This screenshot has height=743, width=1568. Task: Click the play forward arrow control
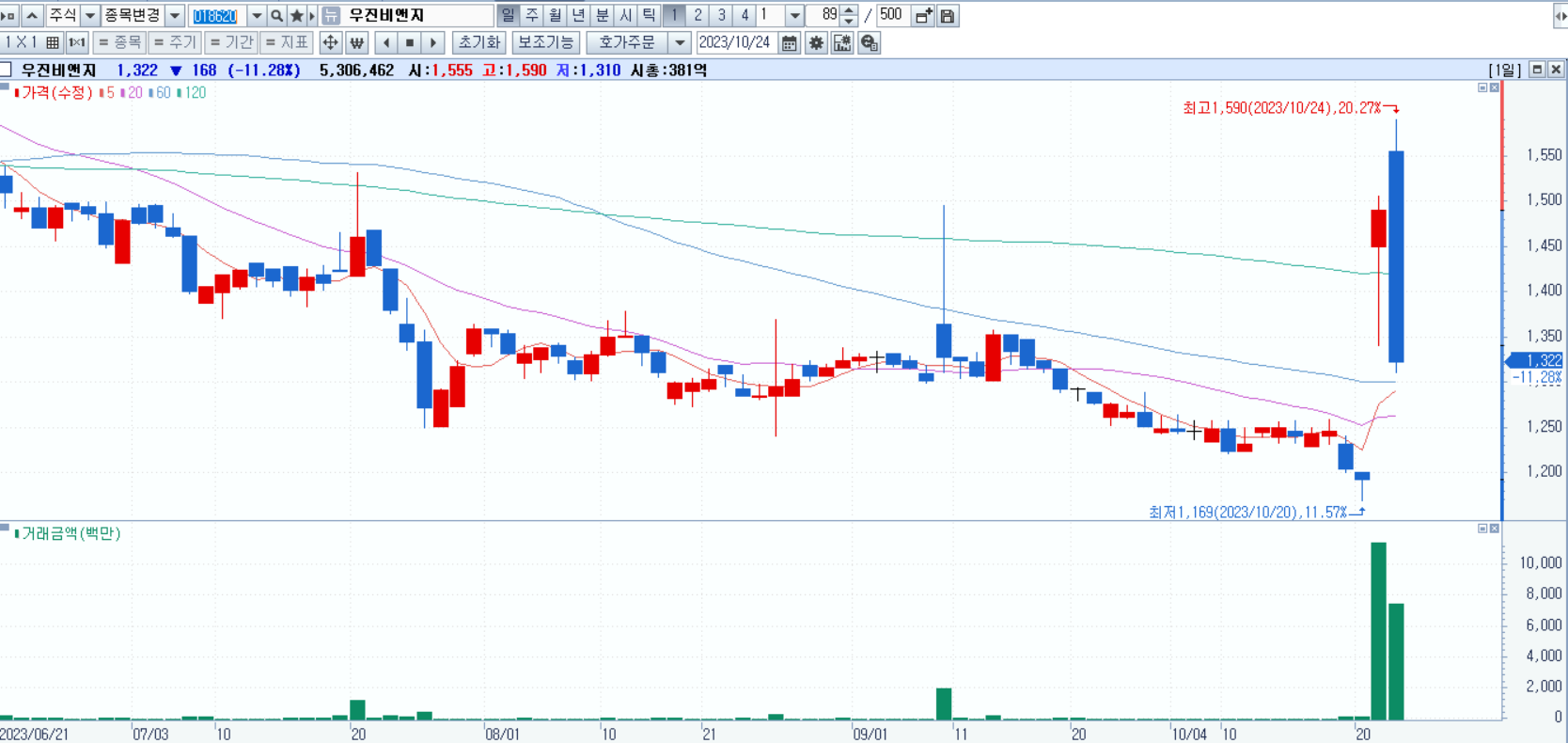432,42
